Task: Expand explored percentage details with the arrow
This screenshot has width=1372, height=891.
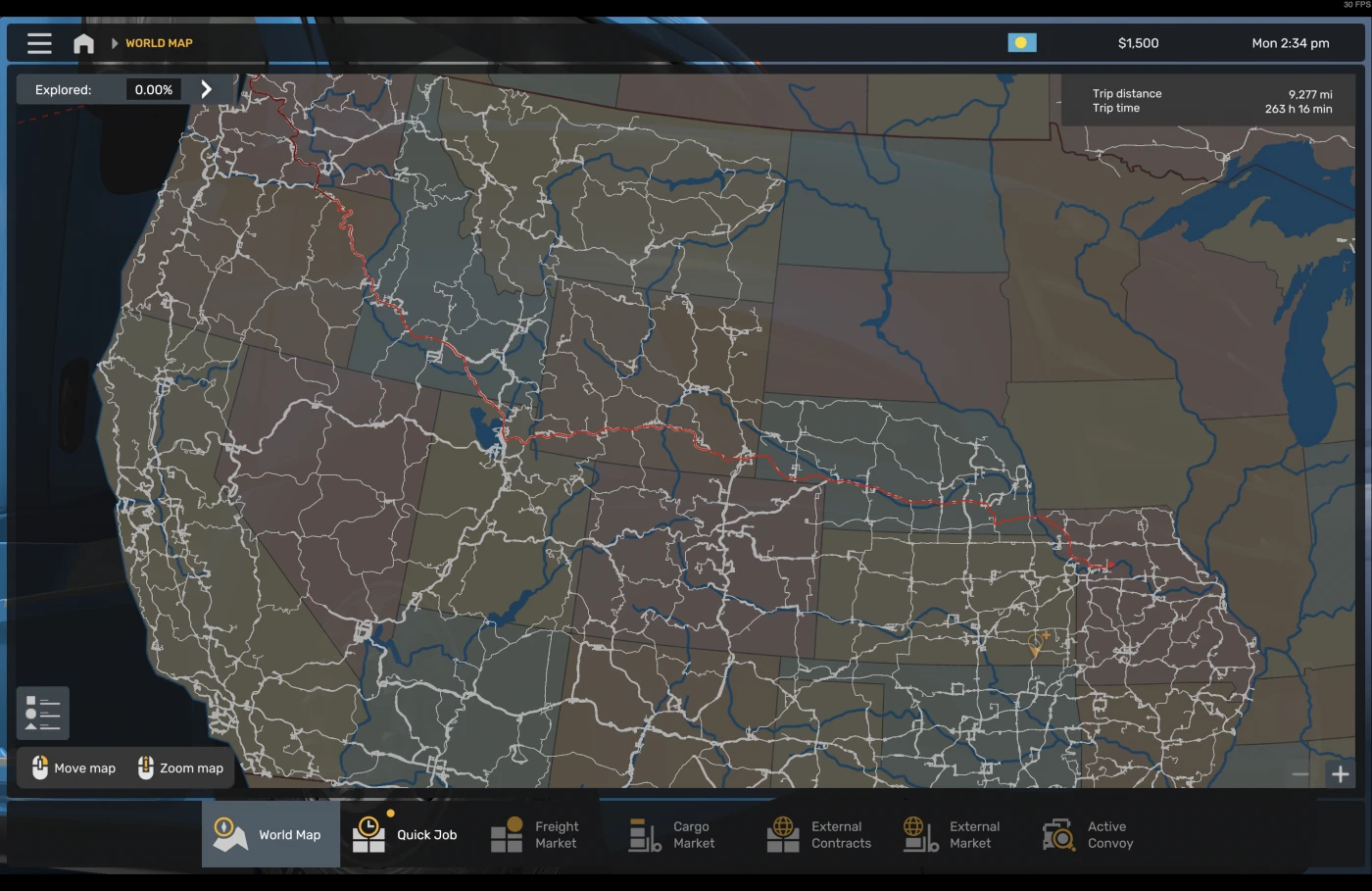Action: tap(206, 88)
